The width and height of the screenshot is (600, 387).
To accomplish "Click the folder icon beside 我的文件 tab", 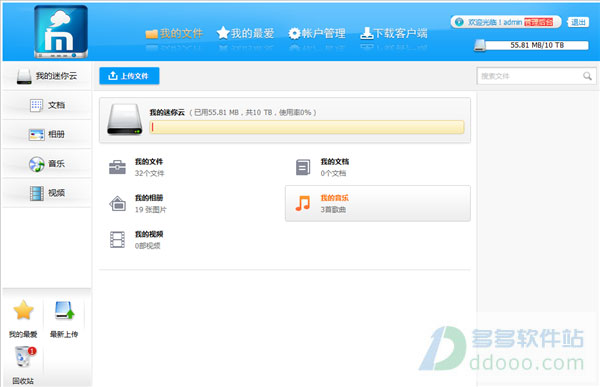I will click(152, 34).
